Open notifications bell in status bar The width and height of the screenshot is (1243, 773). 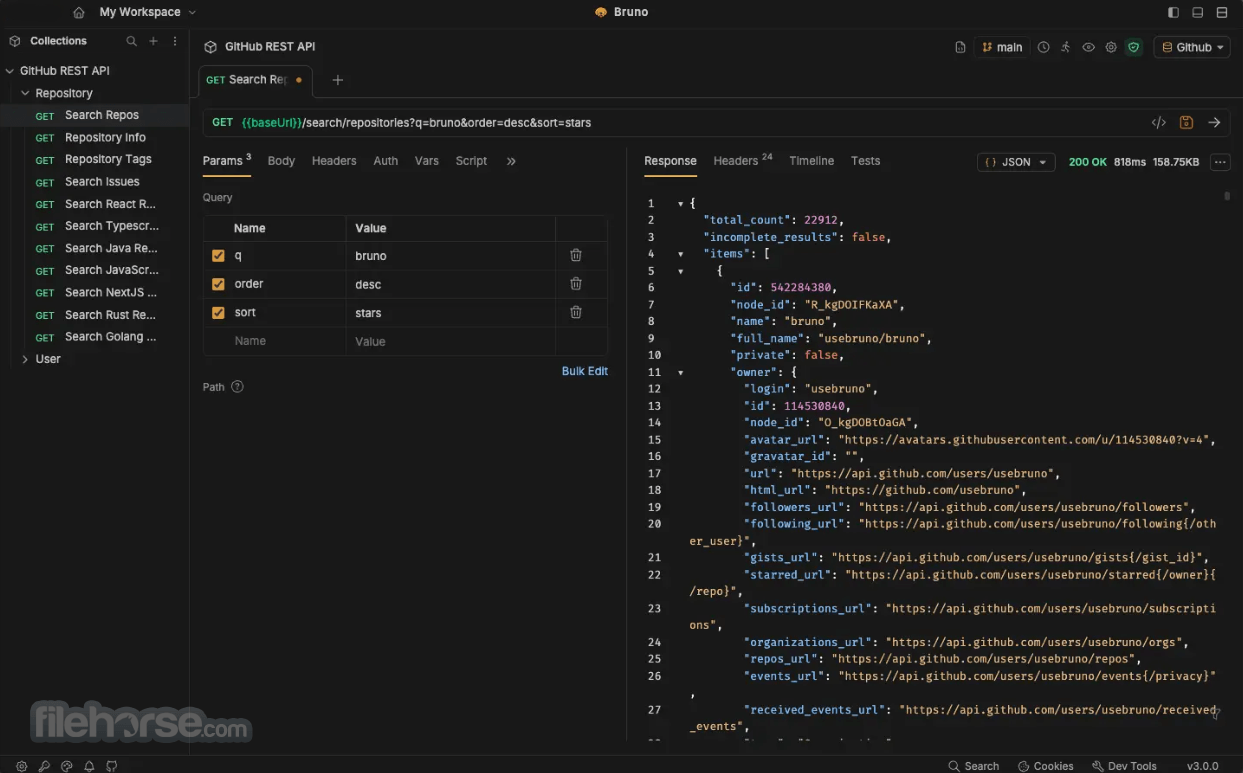(89, 766)
